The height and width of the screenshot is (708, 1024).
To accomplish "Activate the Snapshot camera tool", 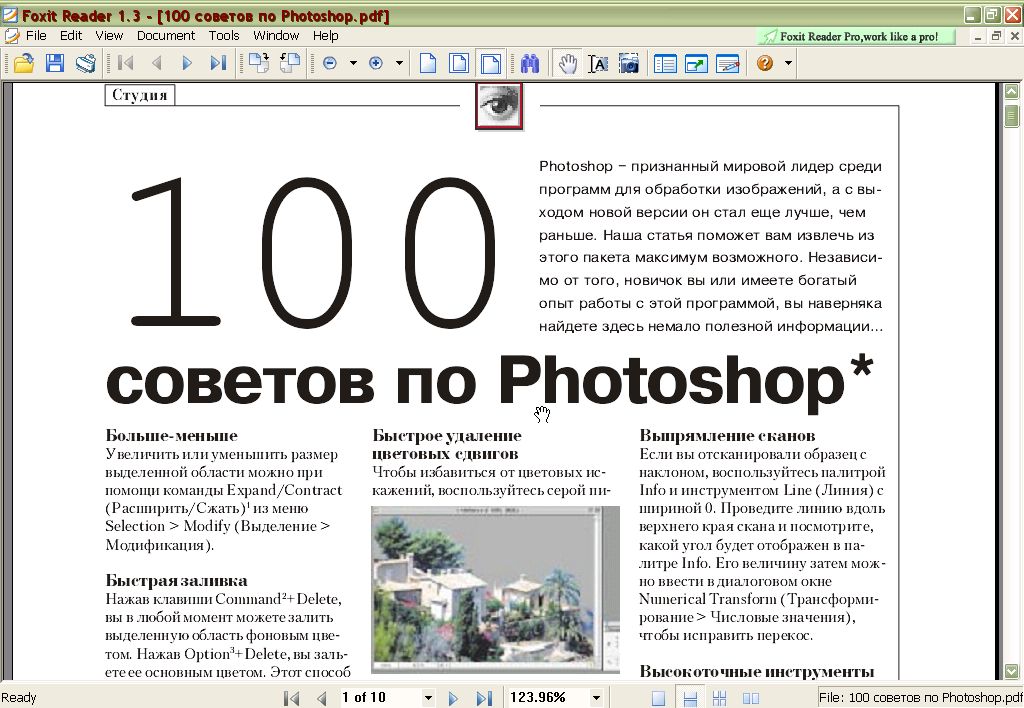I will point(629,63).
